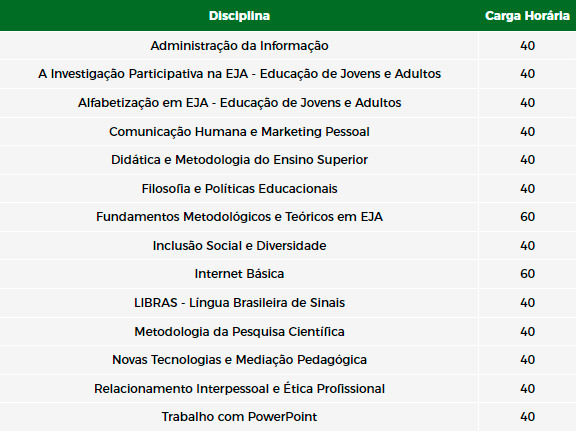Screen dimensions: 577x432
Task: Click Alfabetização em EJA discipline name
Action: click(x=239, y=103)
